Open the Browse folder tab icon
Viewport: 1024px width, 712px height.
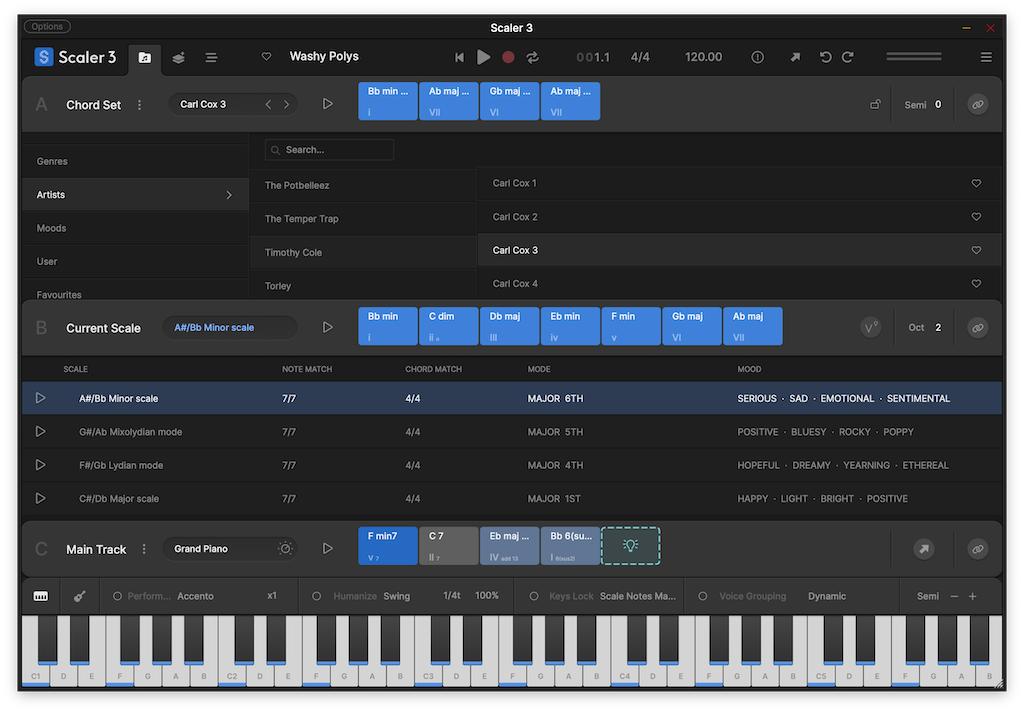(x=144, y=57)
